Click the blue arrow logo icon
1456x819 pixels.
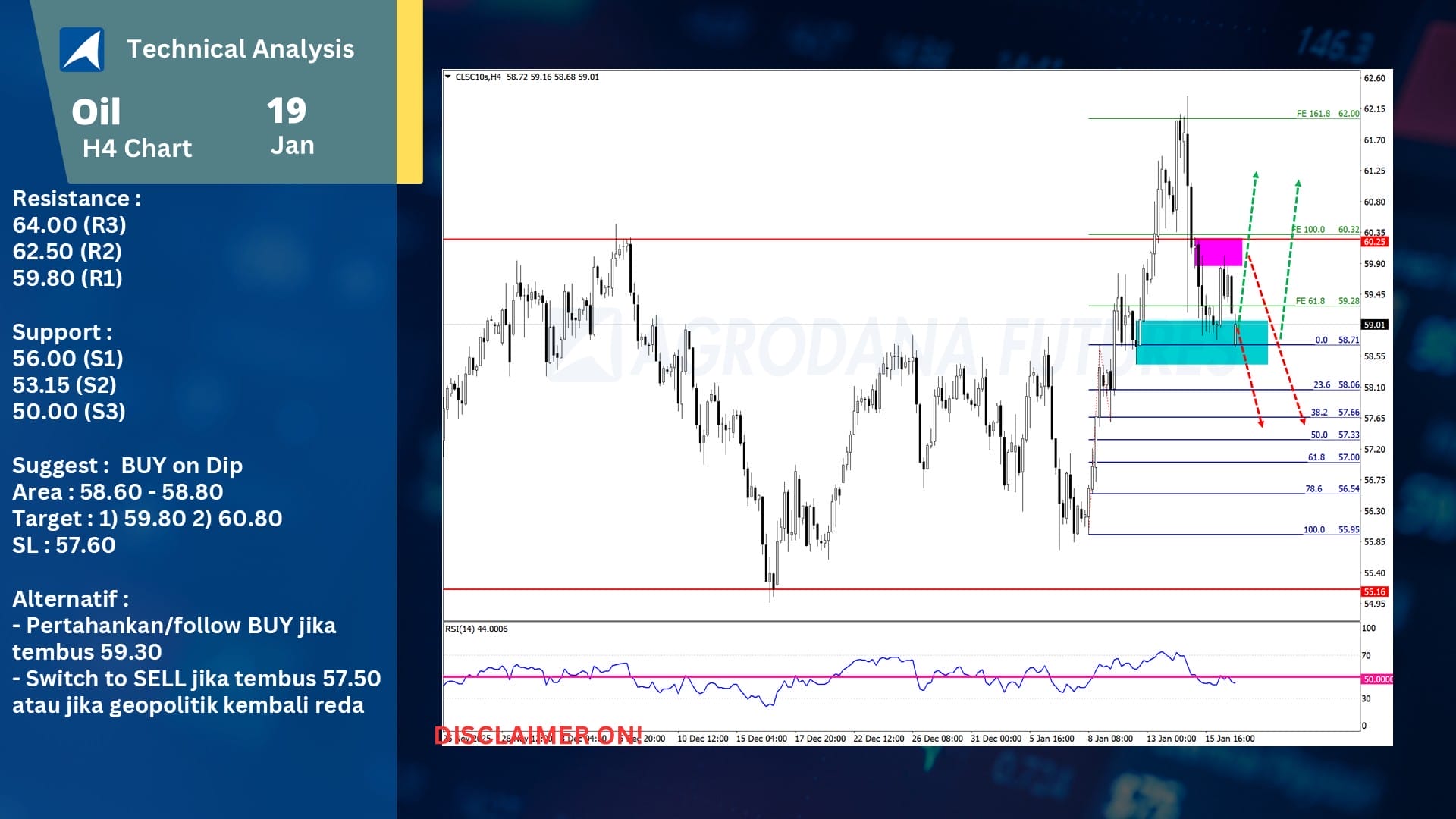(x=82, y=49)
